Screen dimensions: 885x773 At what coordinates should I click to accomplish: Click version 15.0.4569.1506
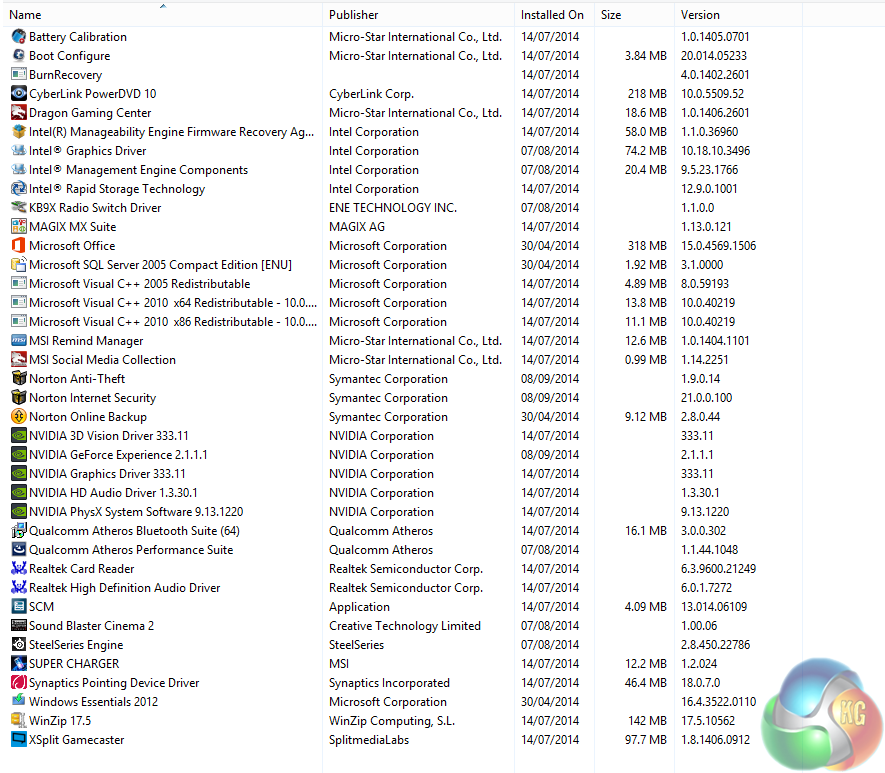point(718,246)
